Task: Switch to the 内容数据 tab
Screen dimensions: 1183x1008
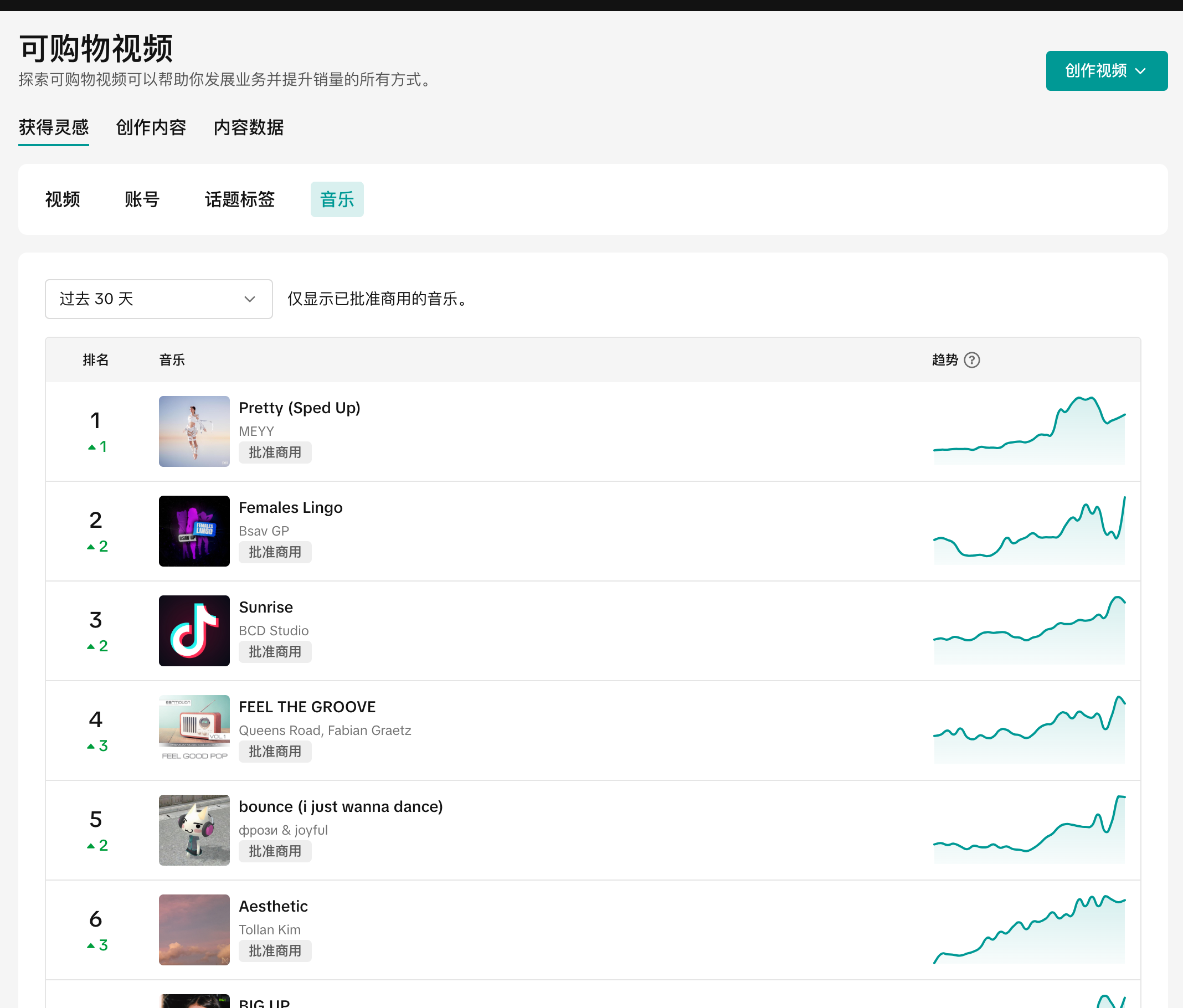Action: pyautogui.click(x=248, y=127)
